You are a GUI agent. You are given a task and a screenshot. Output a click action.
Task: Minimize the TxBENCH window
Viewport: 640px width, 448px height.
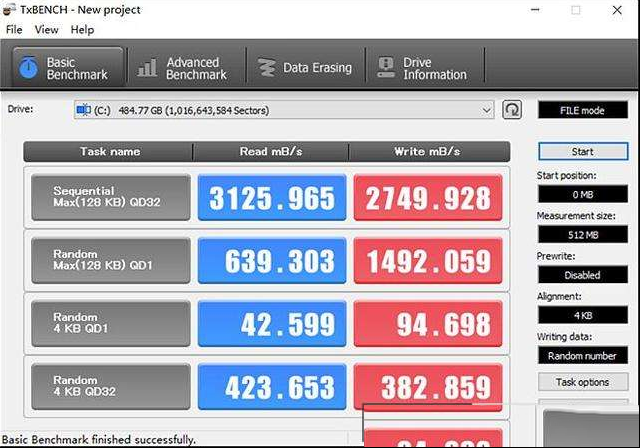(x=535, y=10)
